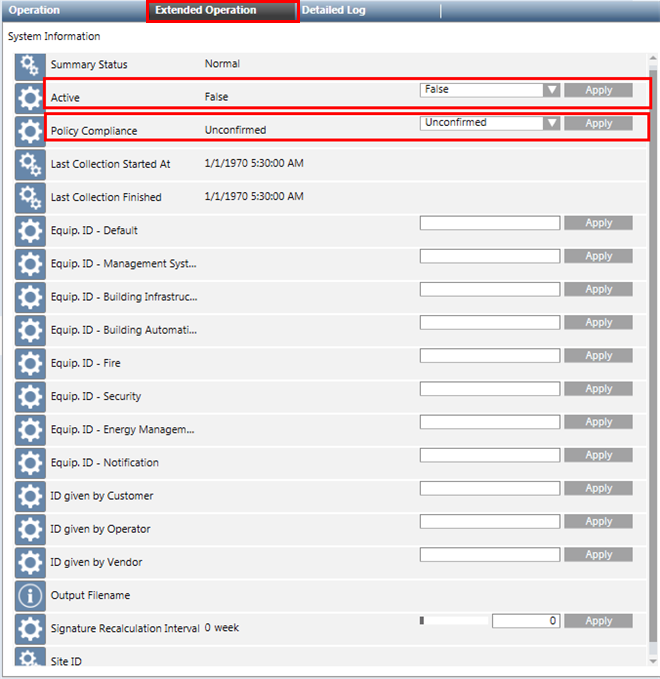Click the Last Collection Started At icon
Image resolution: width=660 pixels, height=679 pixels.
(x=31, y=164)
